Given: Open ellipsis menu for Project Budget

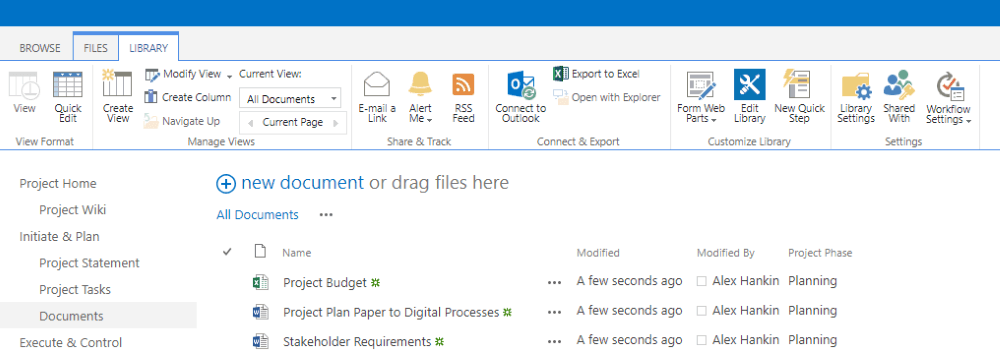Looking at the screenshot, I should click(x=554, y=282).
